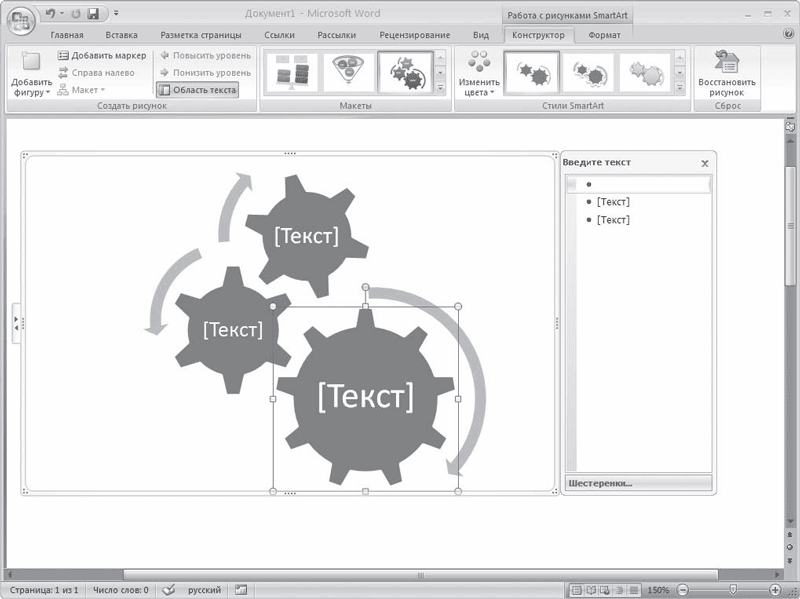The height and width of the screenshot is (599, 800).
Task: Click the Восстановить рисунок reset icon
Action: (x=727, y=62)
